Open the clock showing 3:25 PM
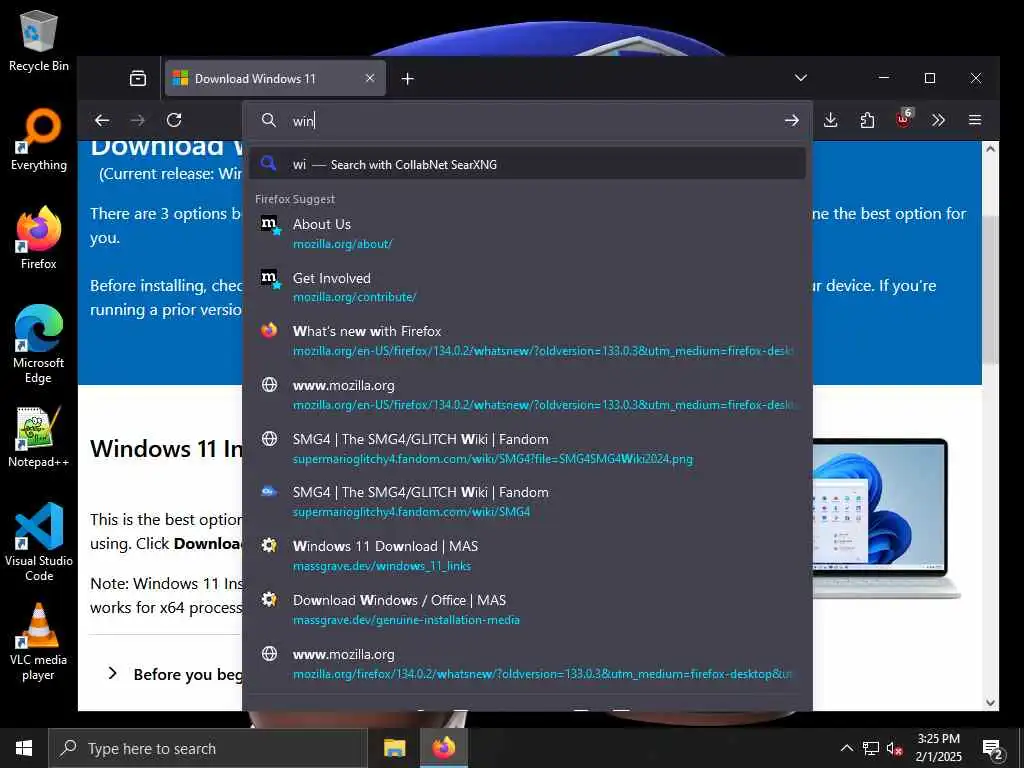Image resolution: width=1024 pixels, height=768 pixels. [x=938, y=748]
